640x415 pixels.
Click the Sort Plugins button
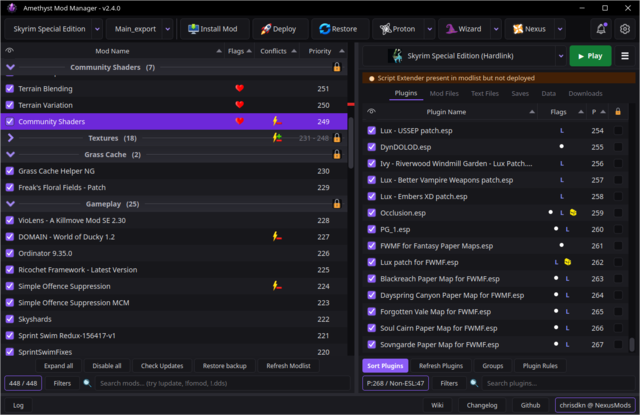point(385,366)
